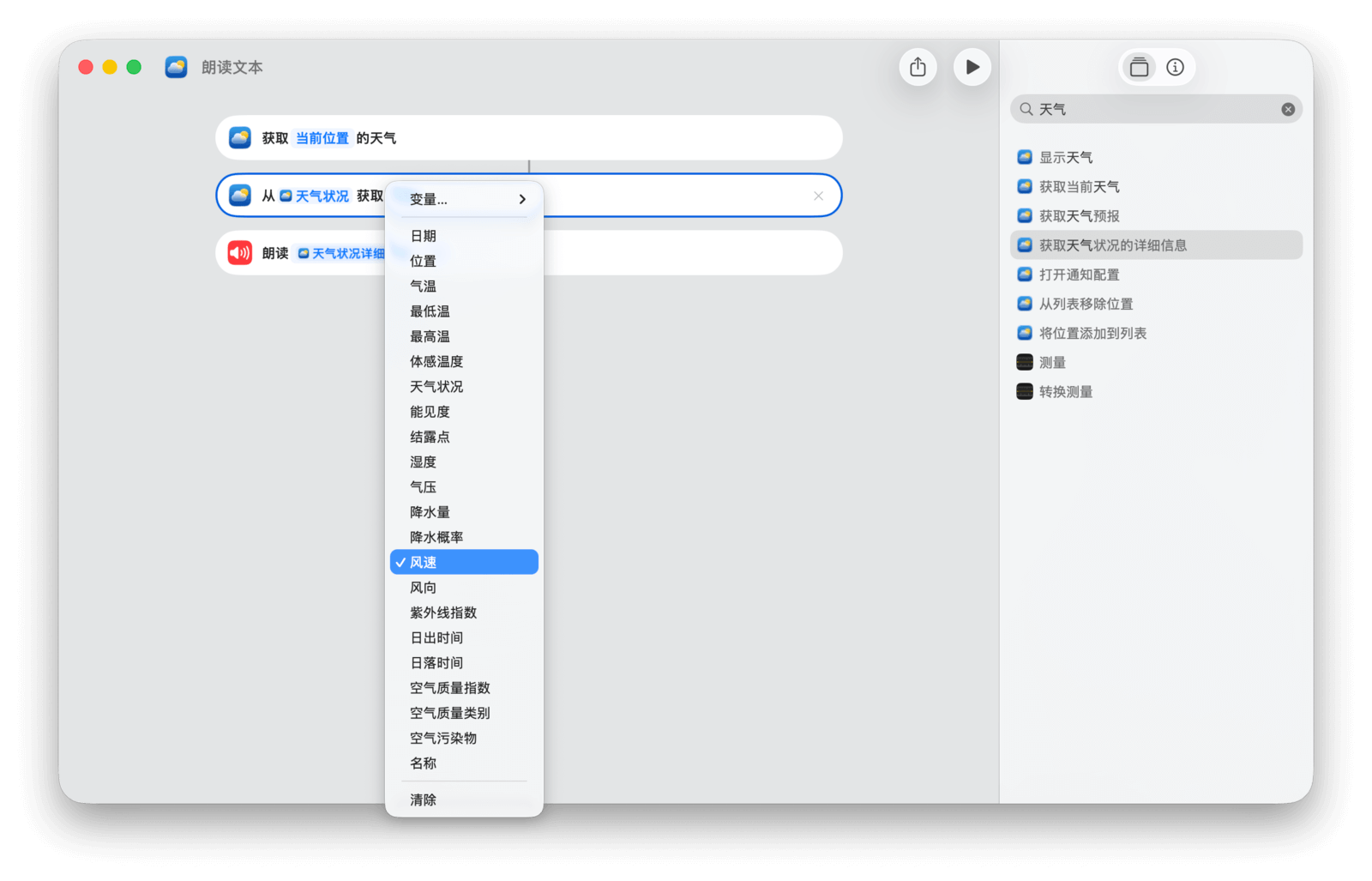Viewport: 1372px width, 881px height.
Task: Choose 湿度 from the detail menu
Action: 424,462
